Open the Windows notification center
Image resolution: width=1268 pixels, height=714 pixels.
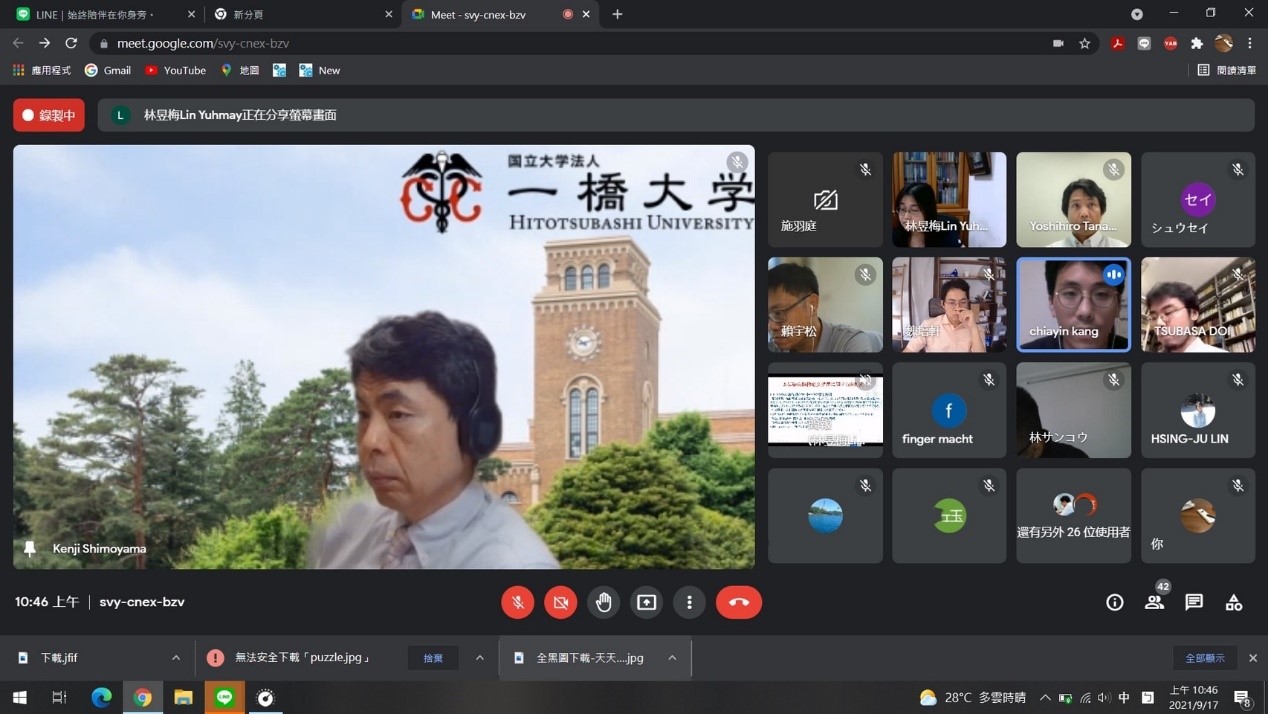[1243, 697]
